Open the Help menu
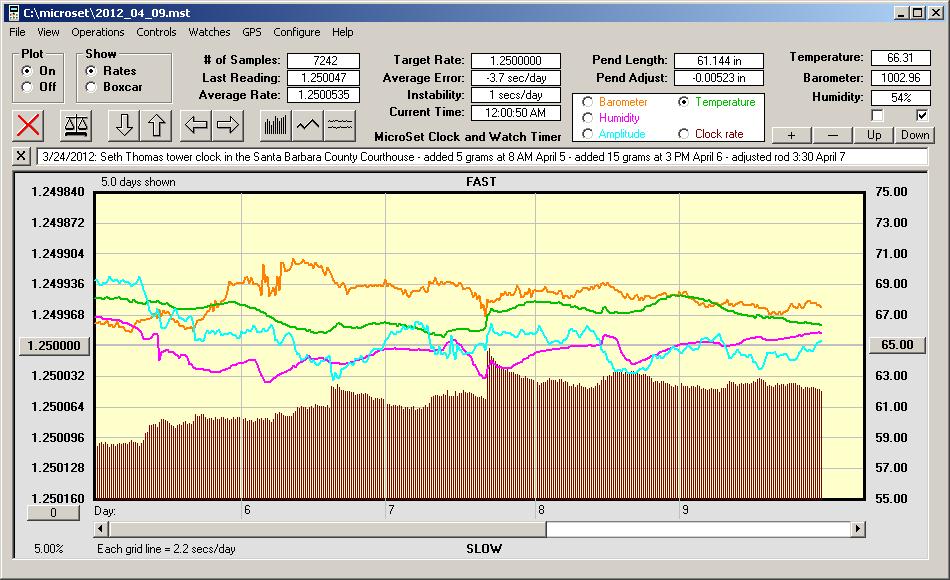950x580 pixels. coord(342,32)
